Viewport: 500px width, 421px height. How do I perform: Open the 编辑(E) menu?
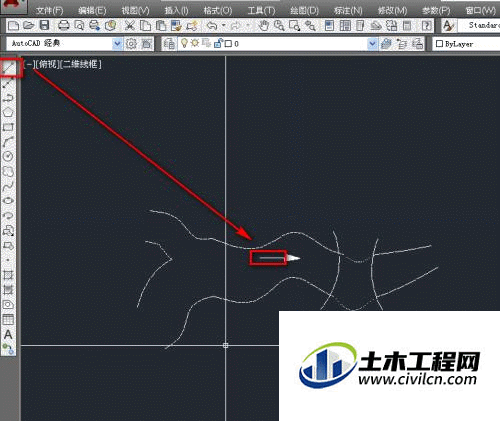[x=92, y=11]
